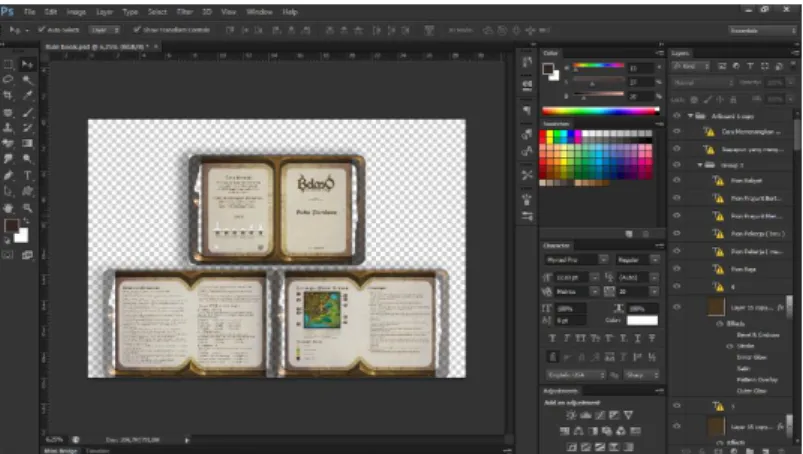
Task: Collapse the Artboard 1 copy group
Action: (690, 116)
